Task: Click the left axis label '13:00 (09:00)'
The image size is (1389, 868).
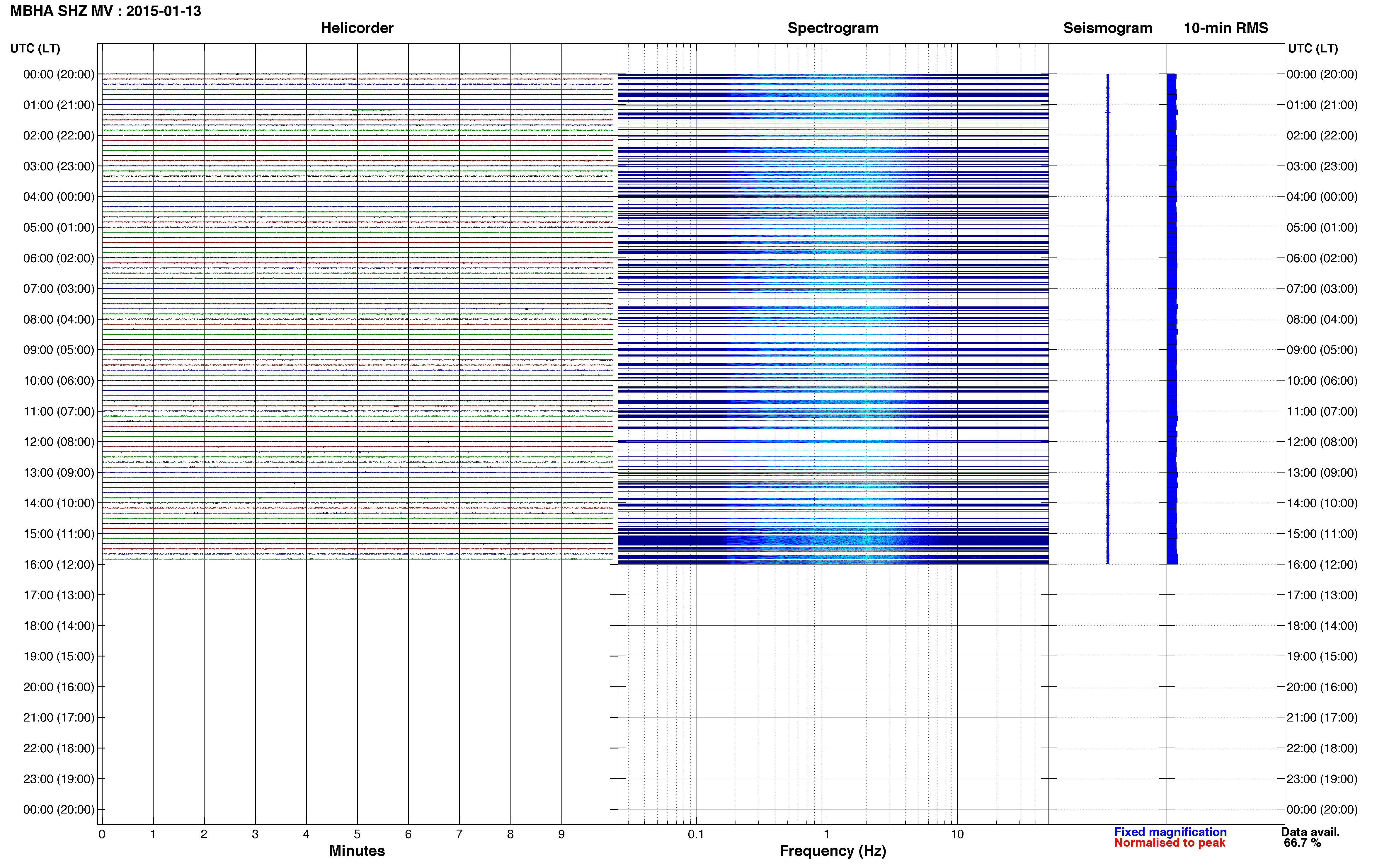Action: coord(59,473)
